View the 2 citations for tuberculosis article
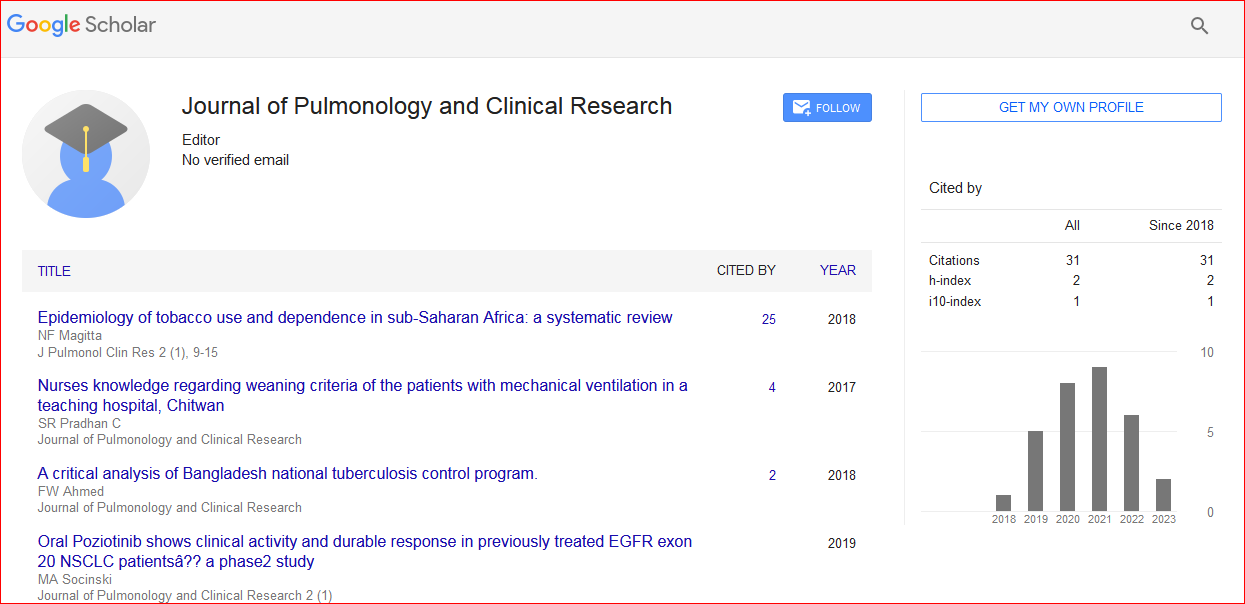Viewport: 1245px width, 604px height. [771, 476]
